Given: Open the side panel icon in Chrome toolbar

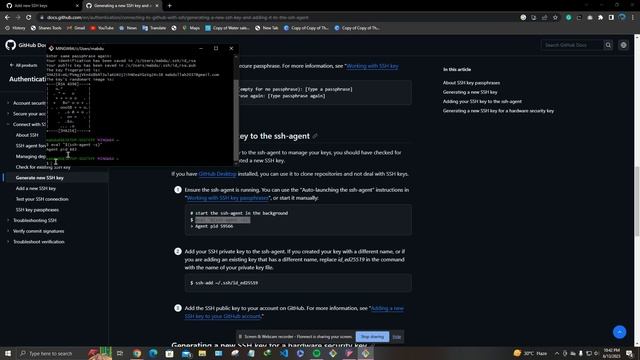Looking at the screenshot, I should [611, 18].
